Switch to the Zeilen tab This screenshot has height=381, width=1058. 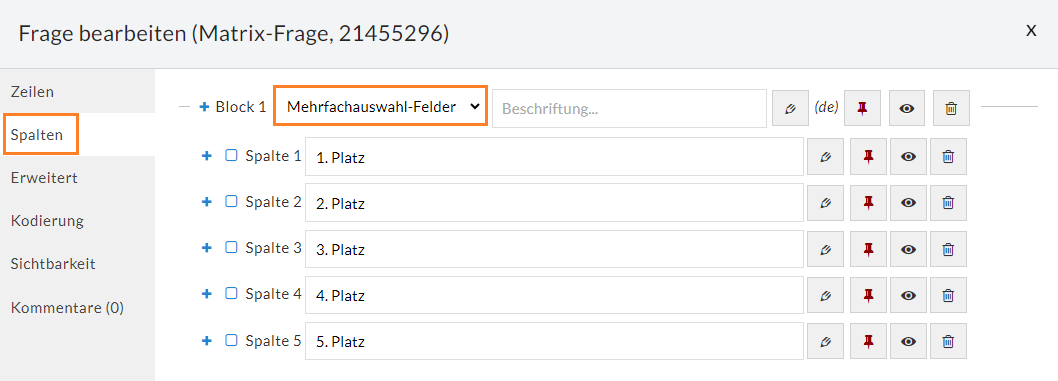[32, 92]
